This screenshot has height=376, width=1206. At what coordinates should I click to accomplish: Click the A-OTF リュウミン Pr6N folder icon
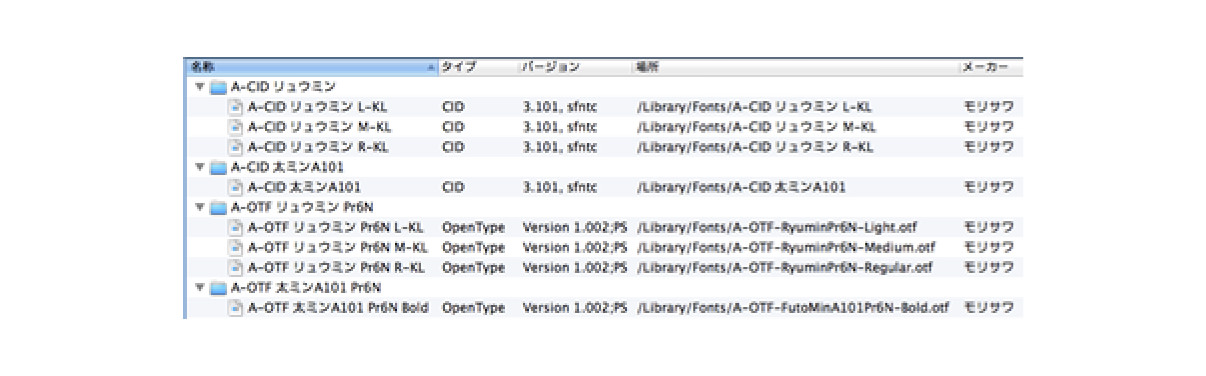click(218, 207)
